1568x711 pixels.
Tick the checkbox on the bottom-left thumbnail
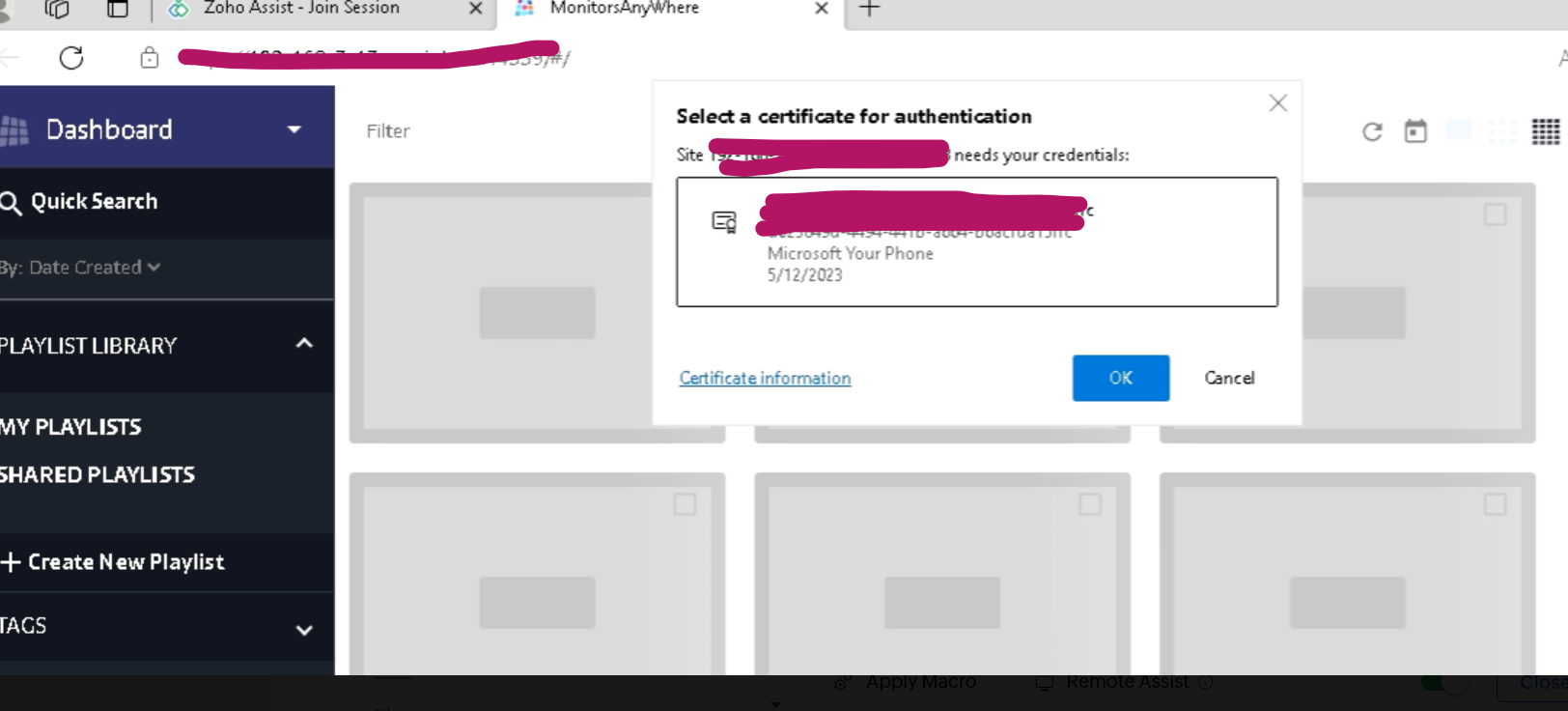(x=685, y=504)
